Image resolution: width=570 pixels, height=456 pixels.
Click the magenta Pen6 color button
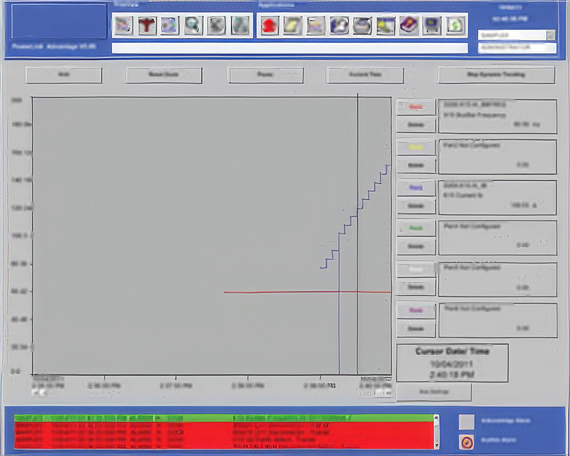(416, 311)
